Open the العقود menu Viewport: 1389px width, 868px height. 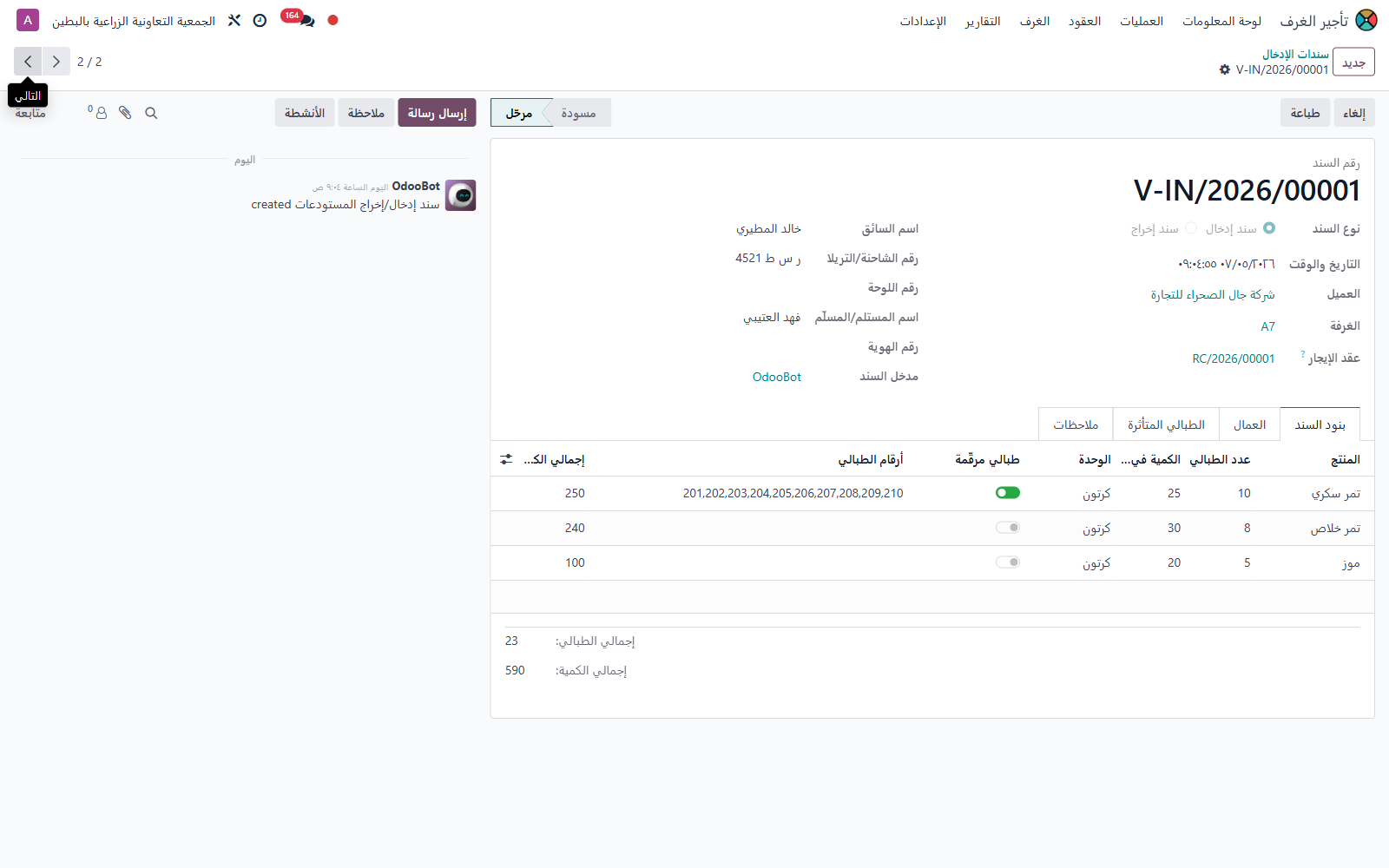click(x=1085, y=21)
